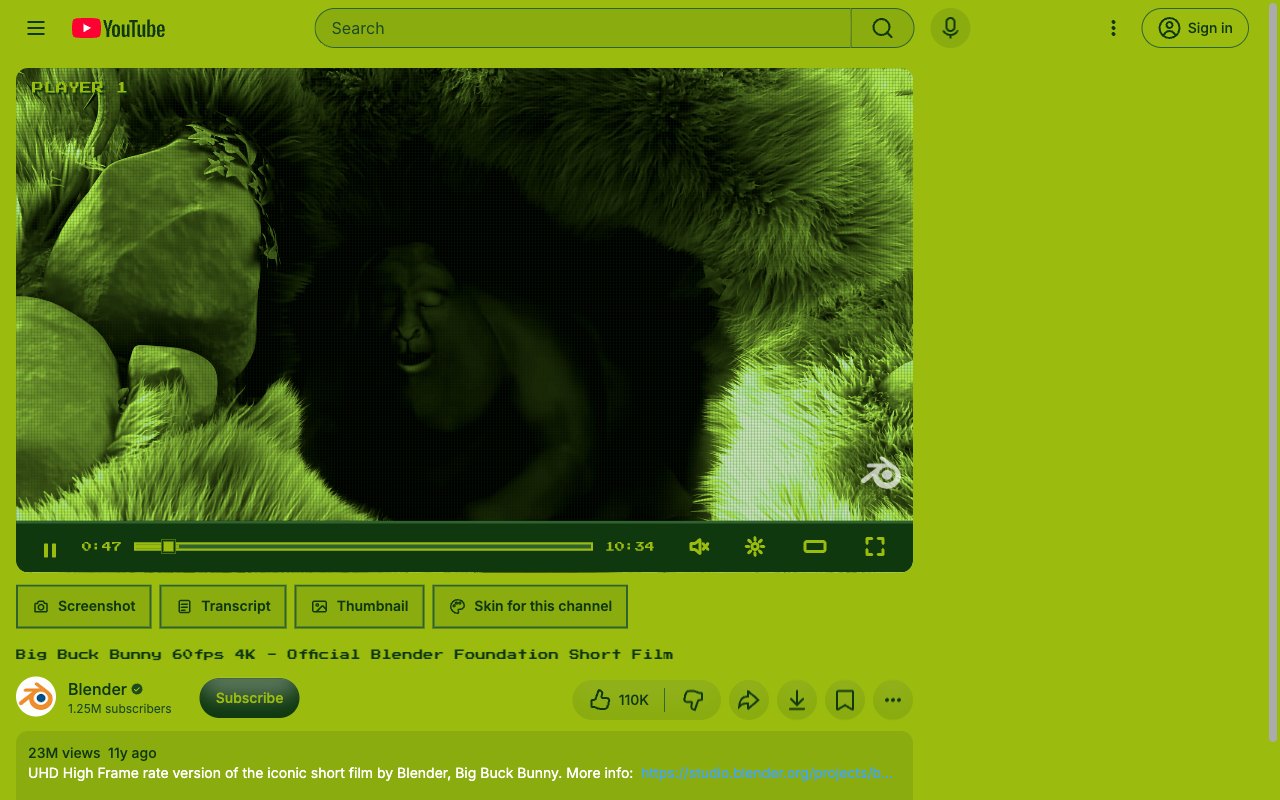Click the 23M views text
The image size is (1280, 800).
tap(64, 753)
